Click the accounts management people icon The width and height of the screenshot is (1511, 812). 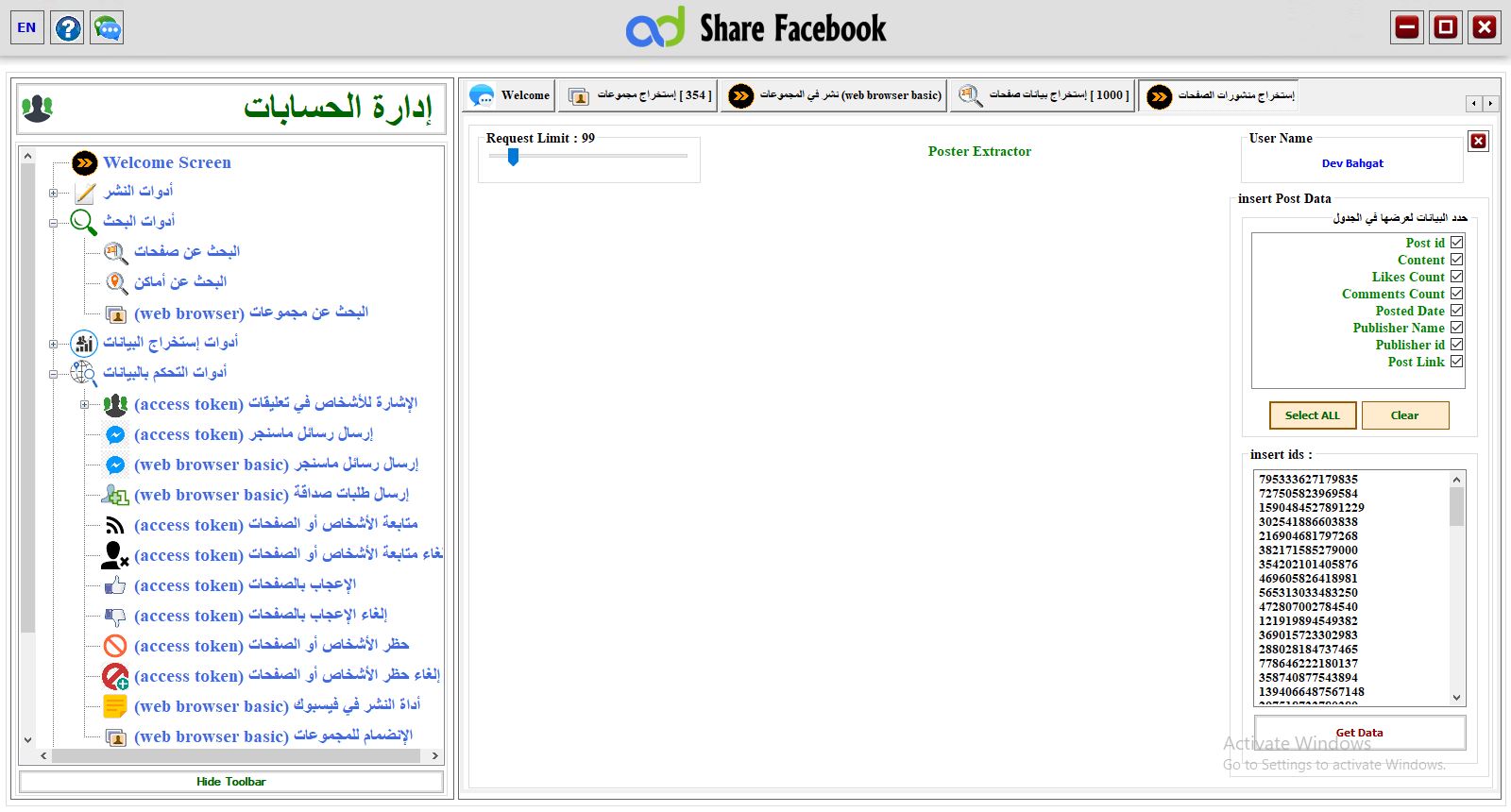(38, 109)
